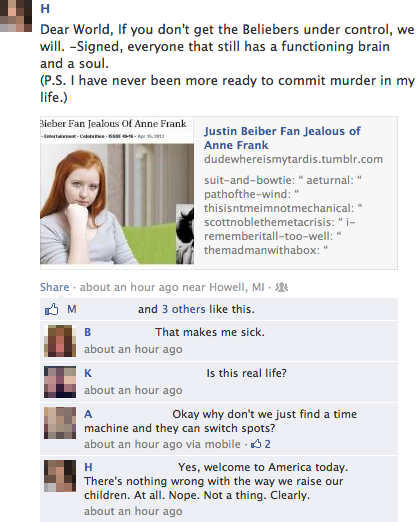Click the Howell, MI location text
The height and width of the screenshot is (522, 416).
pyautogui.click(x=237, y=287)
